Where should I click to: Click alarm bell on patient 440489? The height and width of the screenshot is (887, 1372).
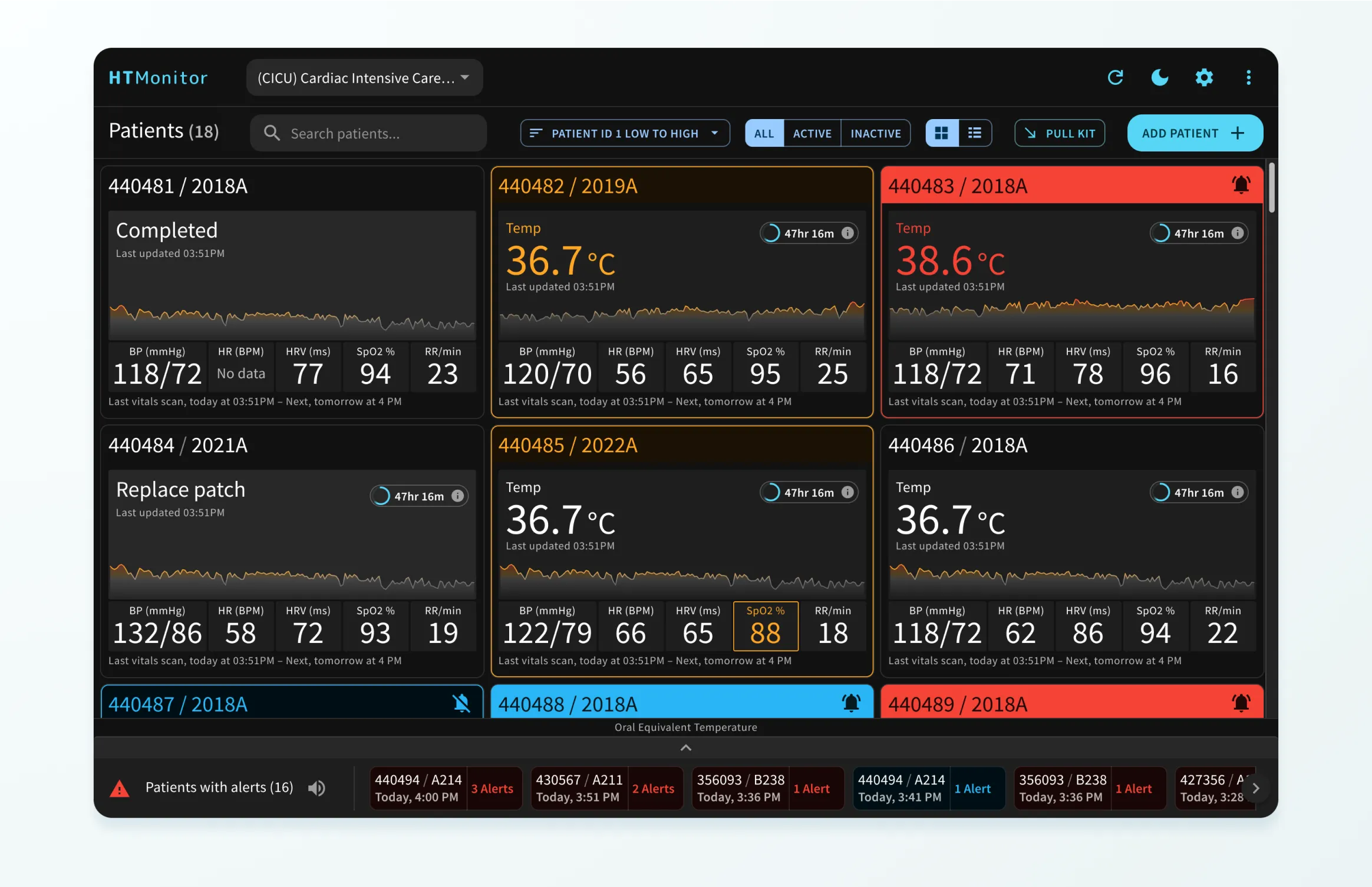pos(1241,703)
